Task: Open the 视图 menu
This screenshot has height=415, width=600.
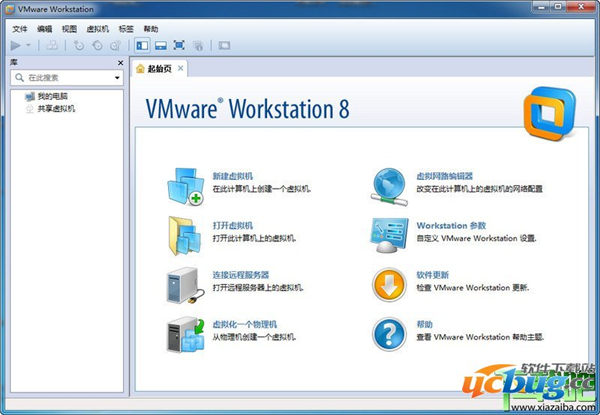Action: pos(69,29)
